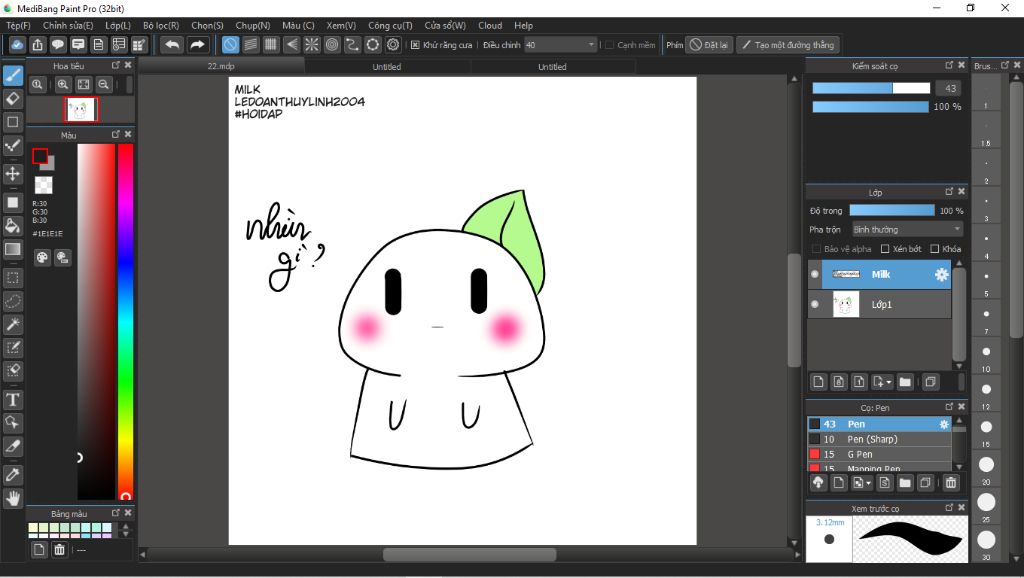This screenshot has height=578, width=1024.
Task: Select the Move tool
Action: tap(13, 174)
